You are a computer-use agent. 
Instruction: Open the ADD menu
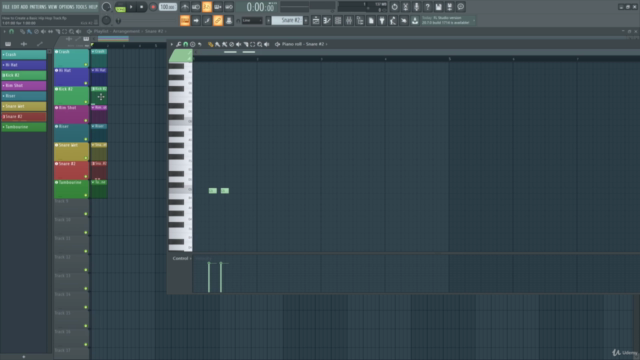[24, 7]
